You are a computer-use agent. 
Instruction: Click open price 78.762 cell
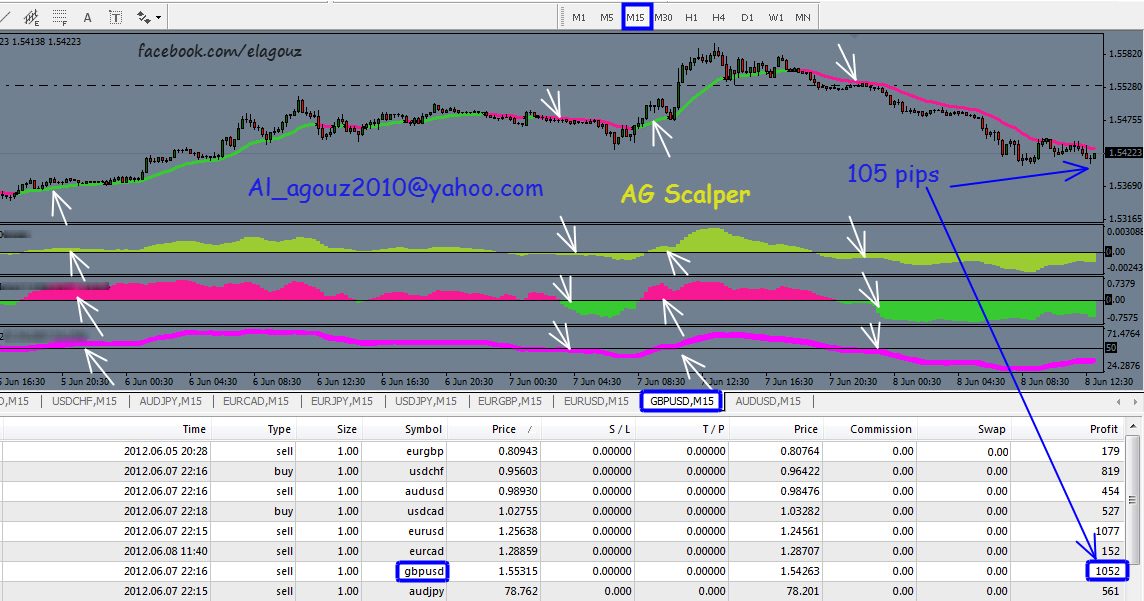pos(521,592)
